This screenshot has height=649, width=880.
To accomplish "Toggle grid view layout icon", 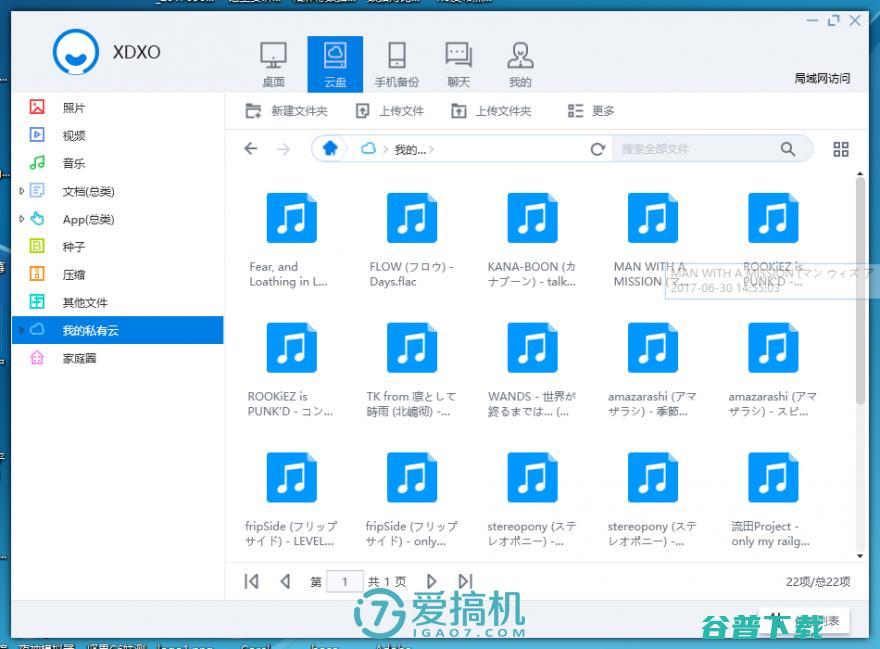I will click(841, 149).
